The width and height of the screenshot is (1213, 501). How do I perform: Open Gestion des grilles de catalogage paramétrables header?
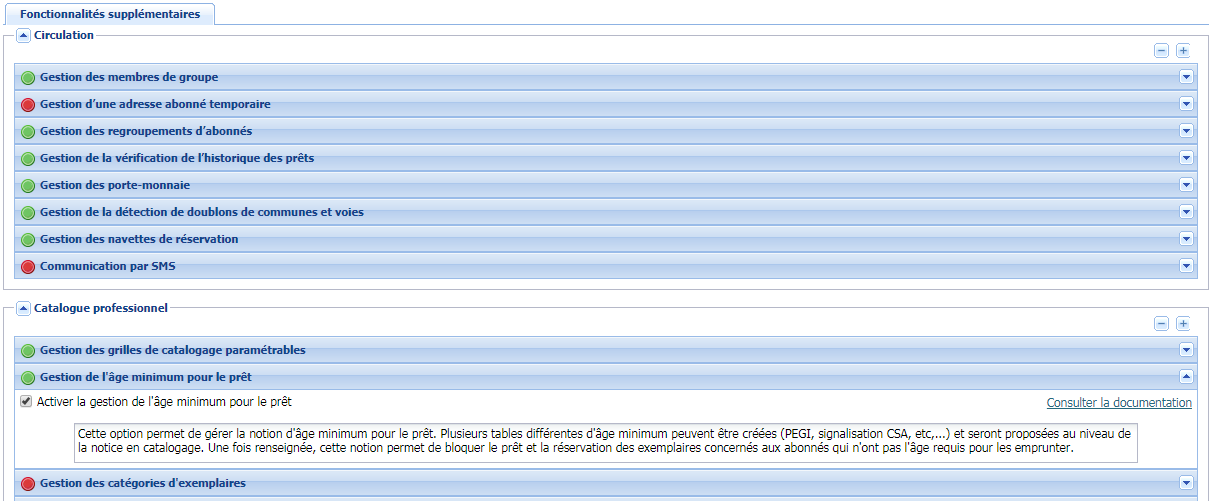click(x=172, y=350)
